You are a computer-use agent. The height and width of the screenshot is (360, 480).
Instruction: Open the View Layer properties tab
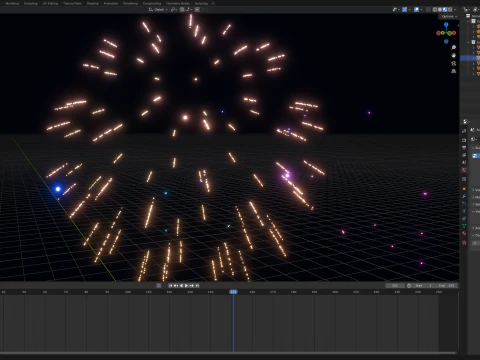point(464,155)
